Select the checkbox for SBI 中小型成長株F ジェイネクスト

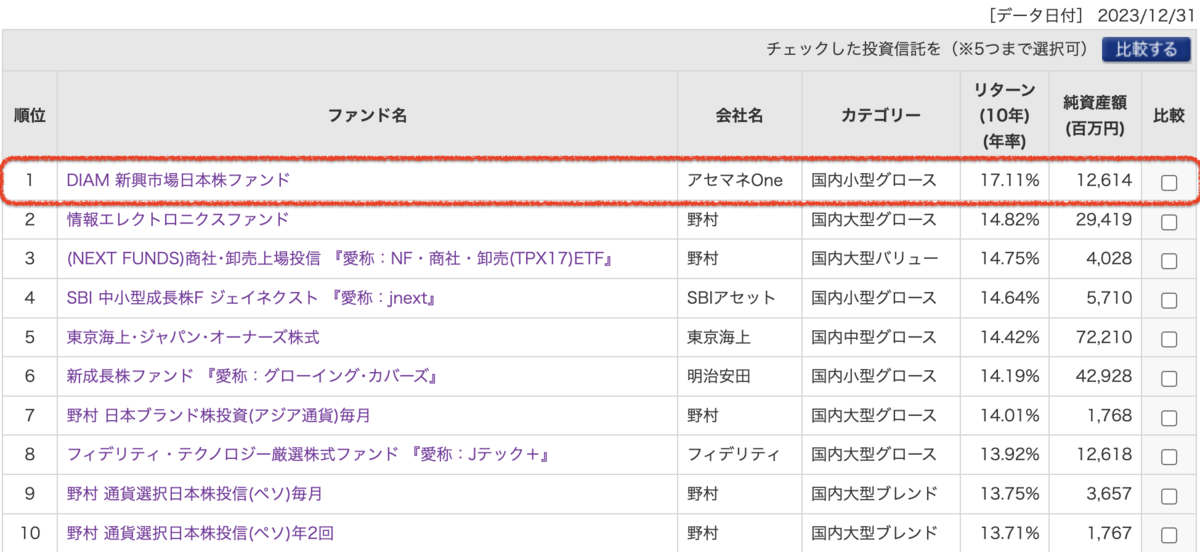1168,299
